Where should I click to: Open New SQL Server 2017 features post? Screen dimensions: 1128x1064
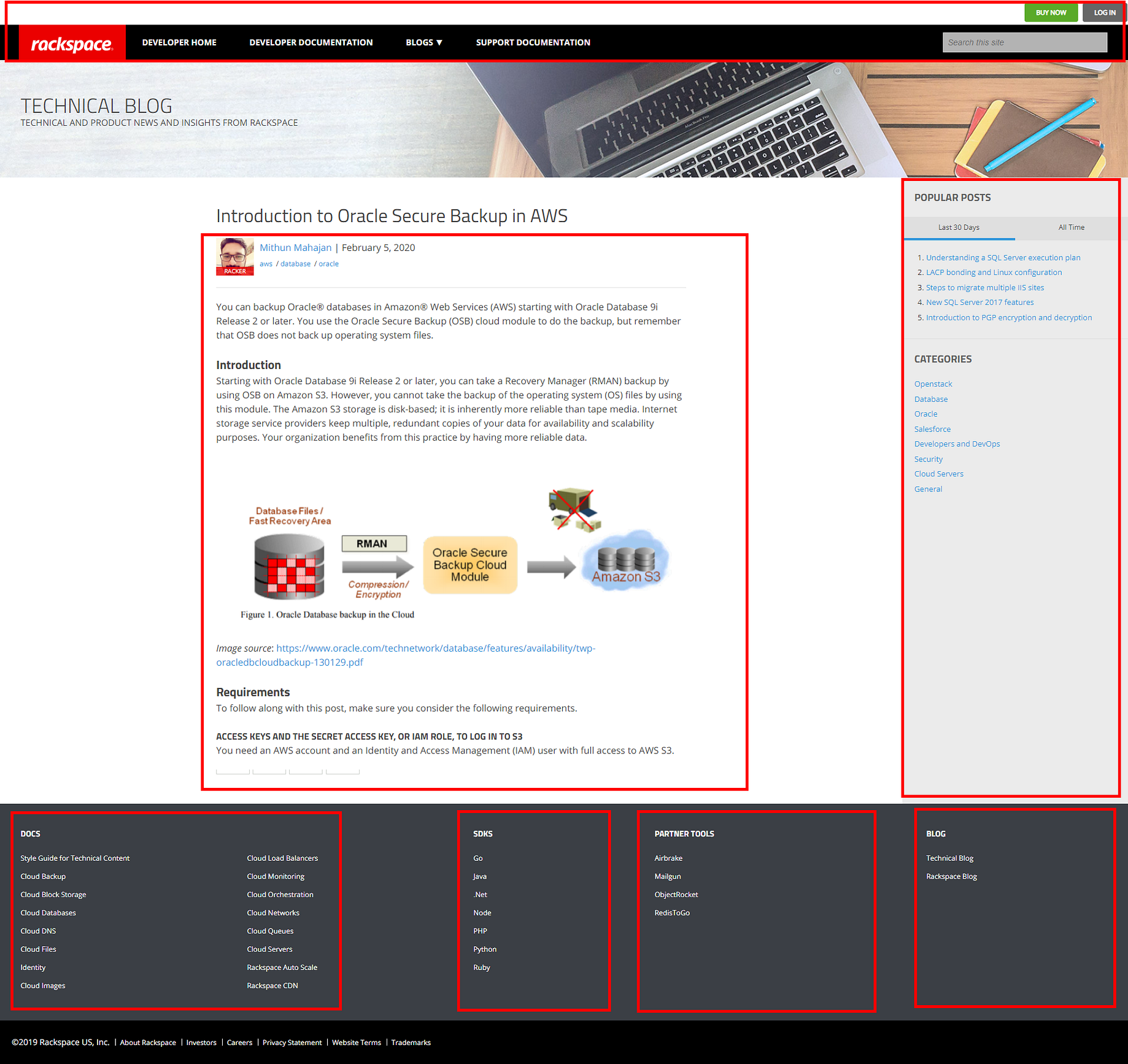(x=979, y=303)
